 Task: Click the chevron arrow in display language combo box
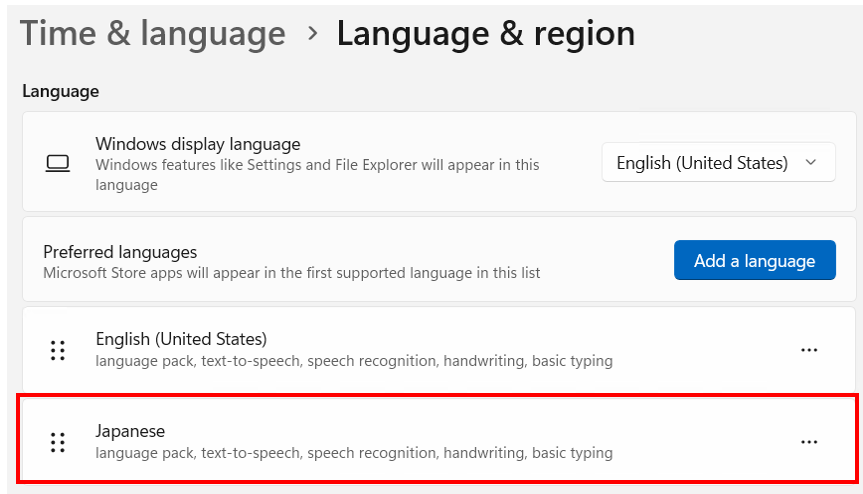point(811,162)
